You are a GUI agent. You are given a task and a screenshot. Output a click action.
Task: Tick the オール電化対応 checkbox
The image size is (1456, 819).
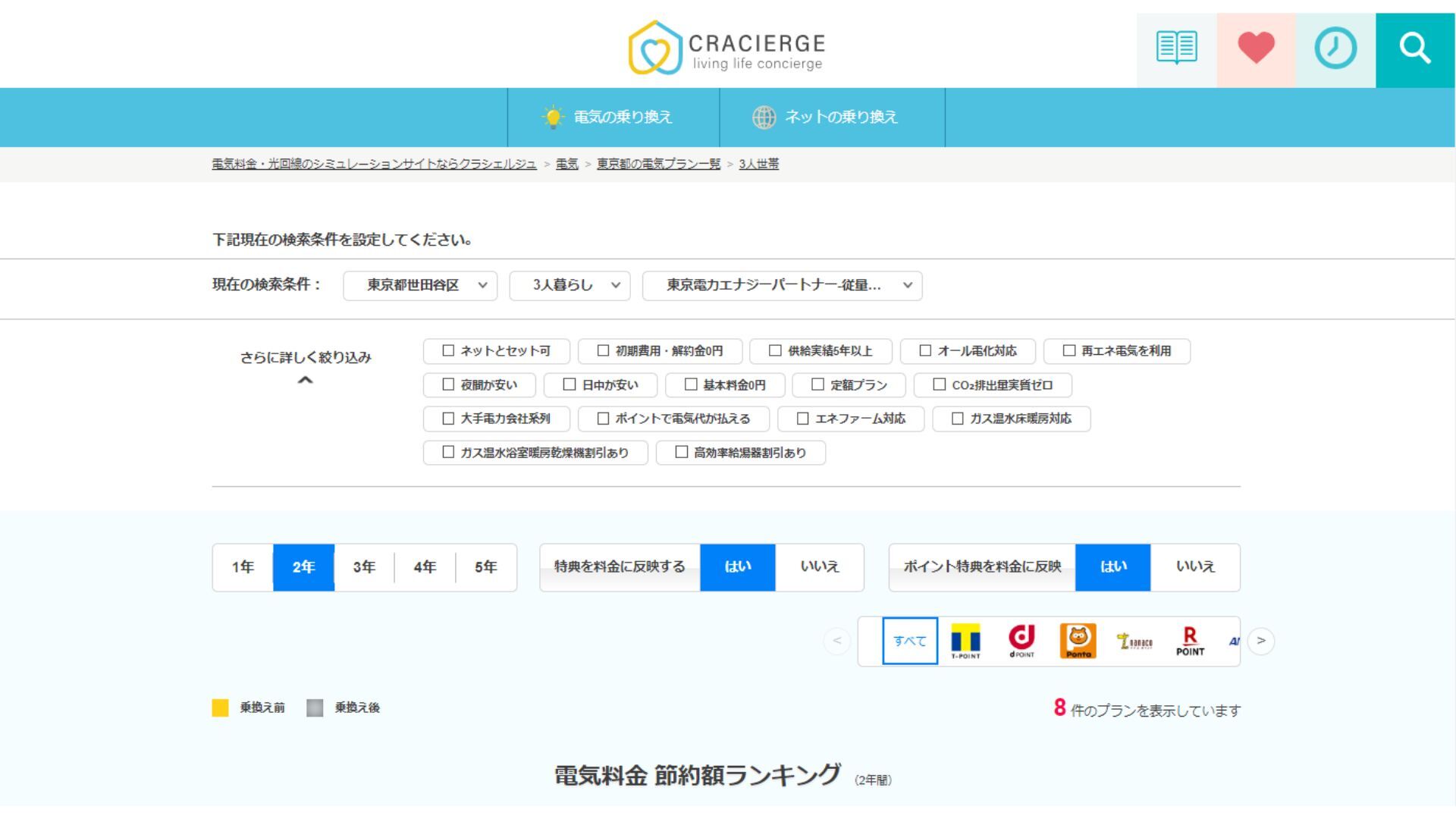coord(925,351)
